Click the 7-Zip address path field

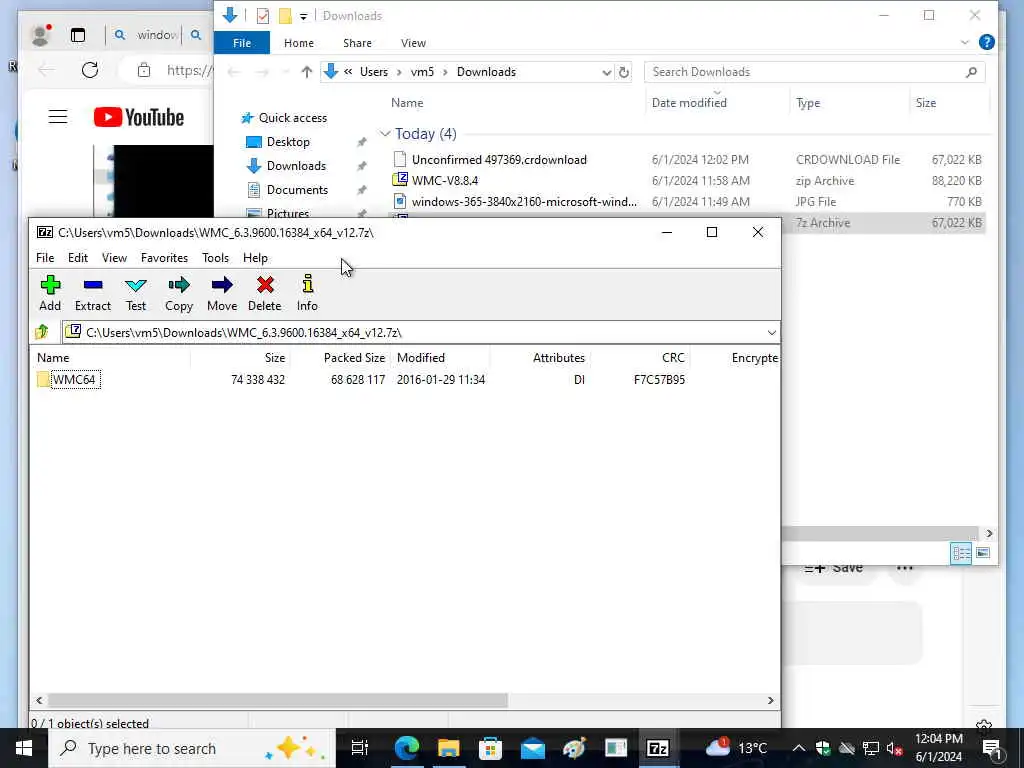[x=421, y=332]
